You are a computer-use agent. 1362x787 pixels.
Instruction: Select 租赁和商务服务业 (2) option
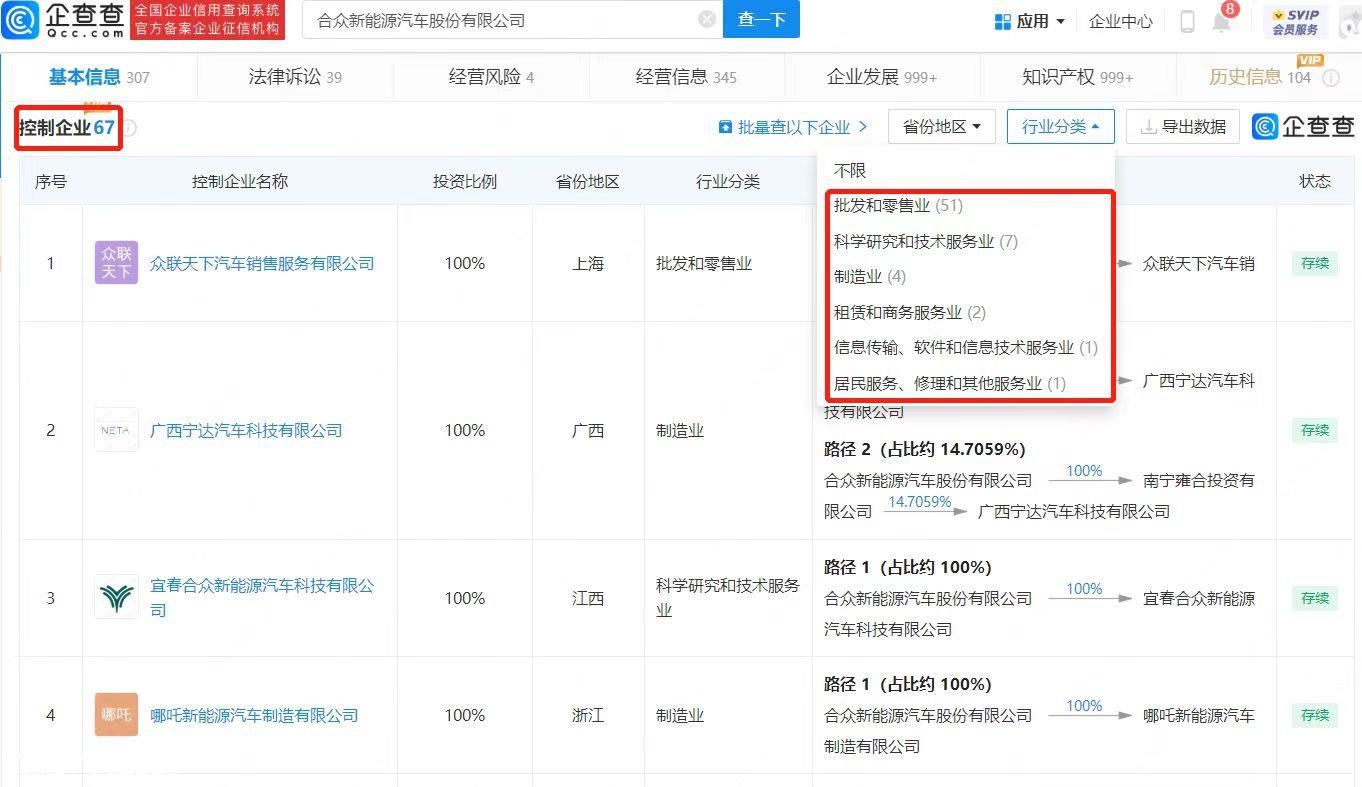pyautogui.click(x=910, y=312)
